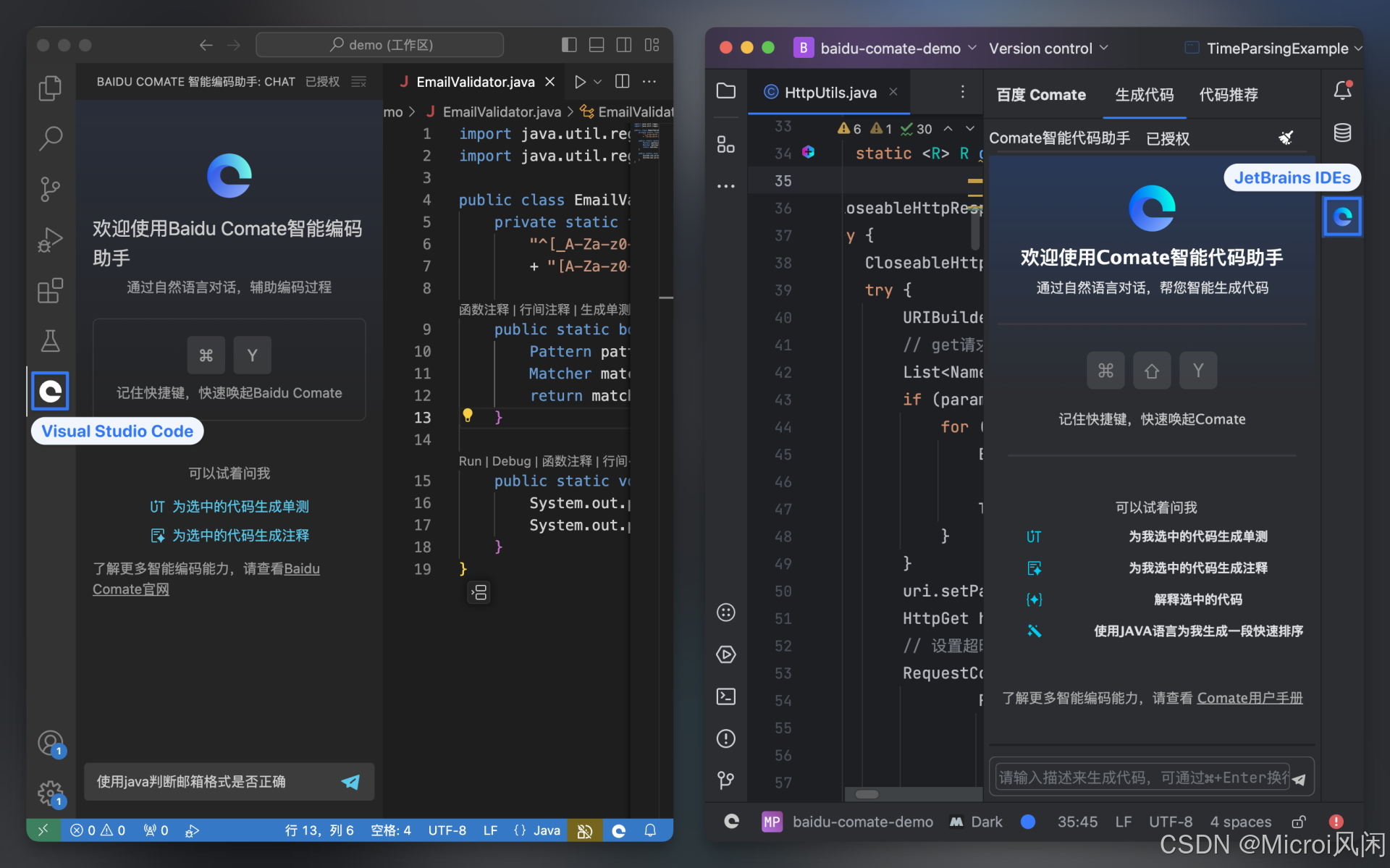Click 为选中的代码生成单测 in VS Code chat
This screenshot has width=1390, height=868.
240,507
